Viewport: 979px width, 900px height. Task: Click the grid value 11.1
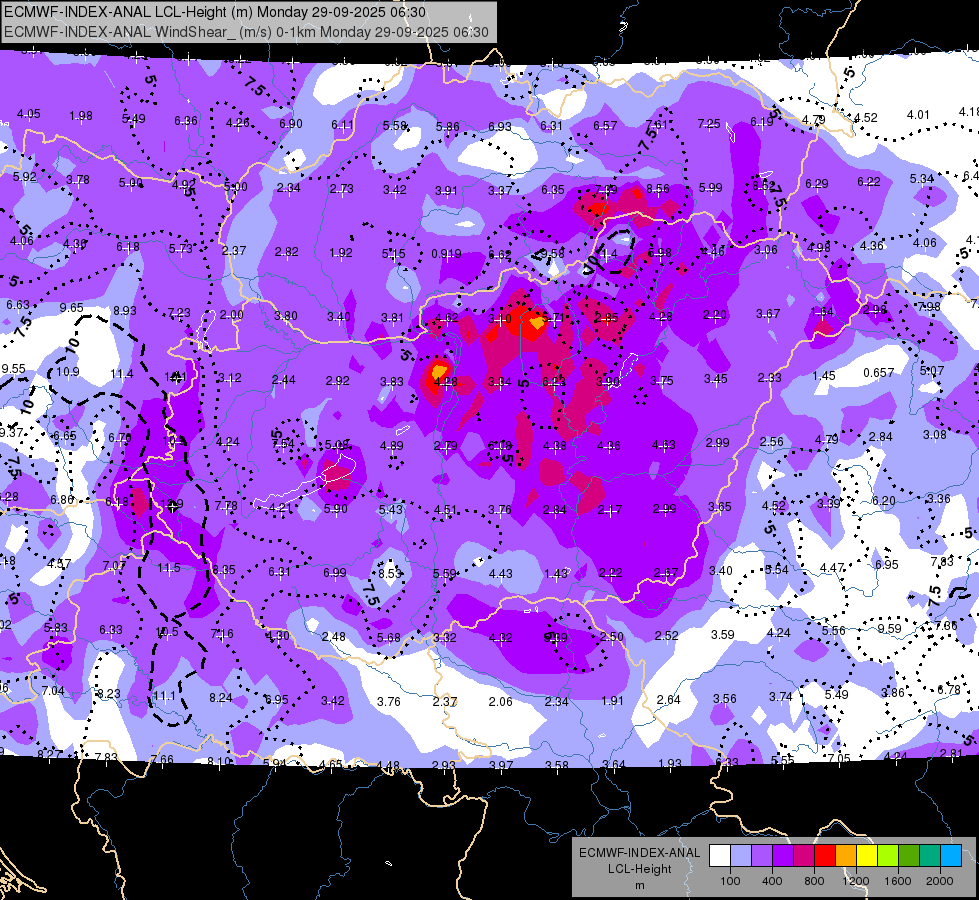coord(164,695)
